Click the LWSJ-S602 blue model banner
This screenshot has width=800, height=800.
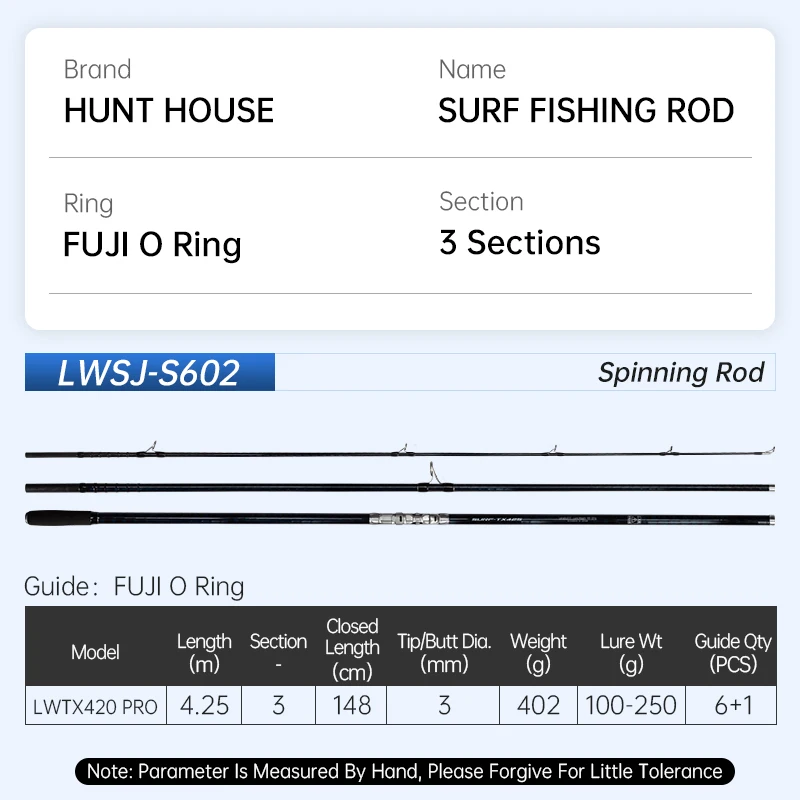(x=149, y=372)
